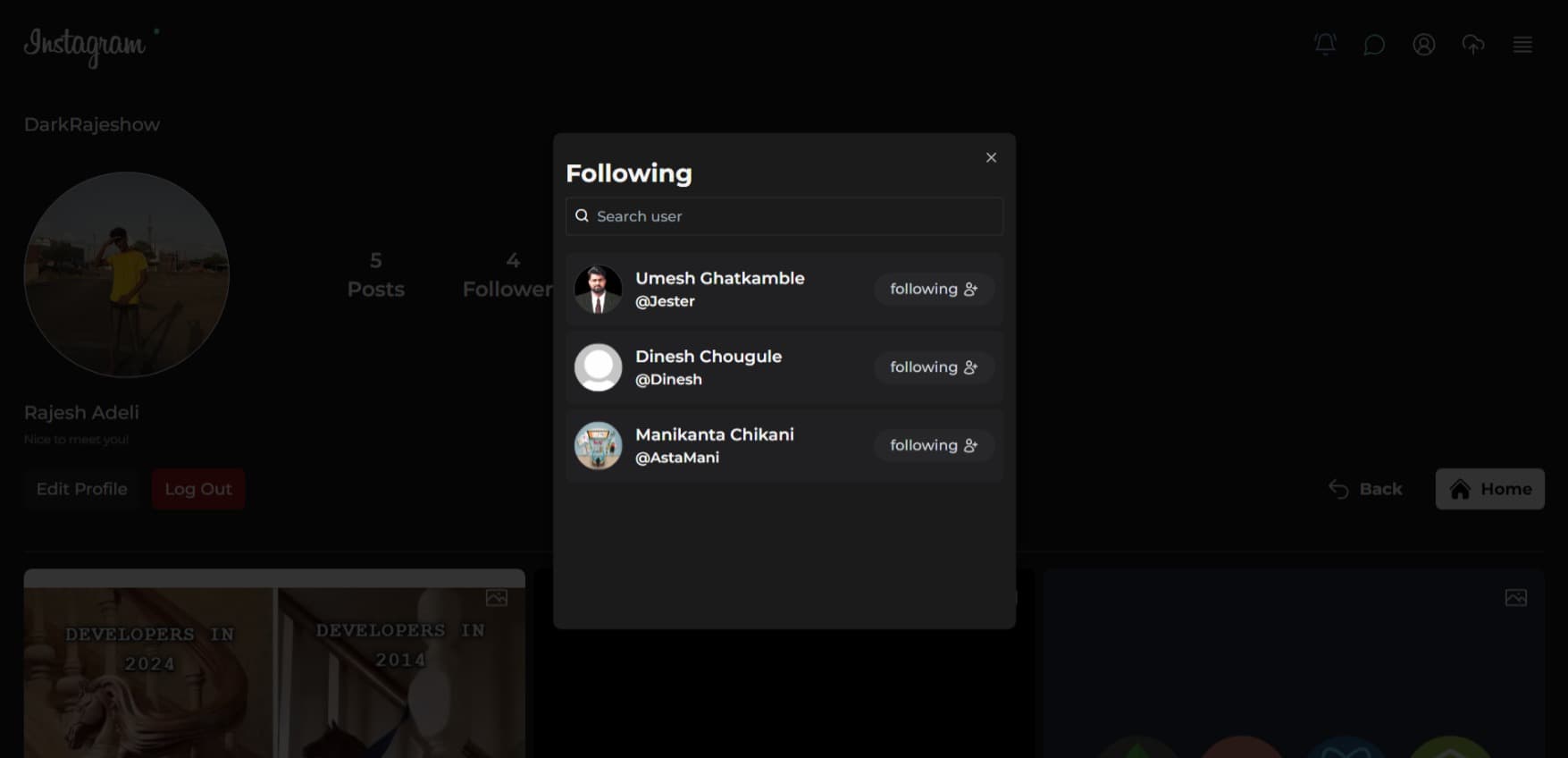This screenshot has width=1568, height=758.
Task: Click the Instagram logo
Action: [x=85, y=45]
